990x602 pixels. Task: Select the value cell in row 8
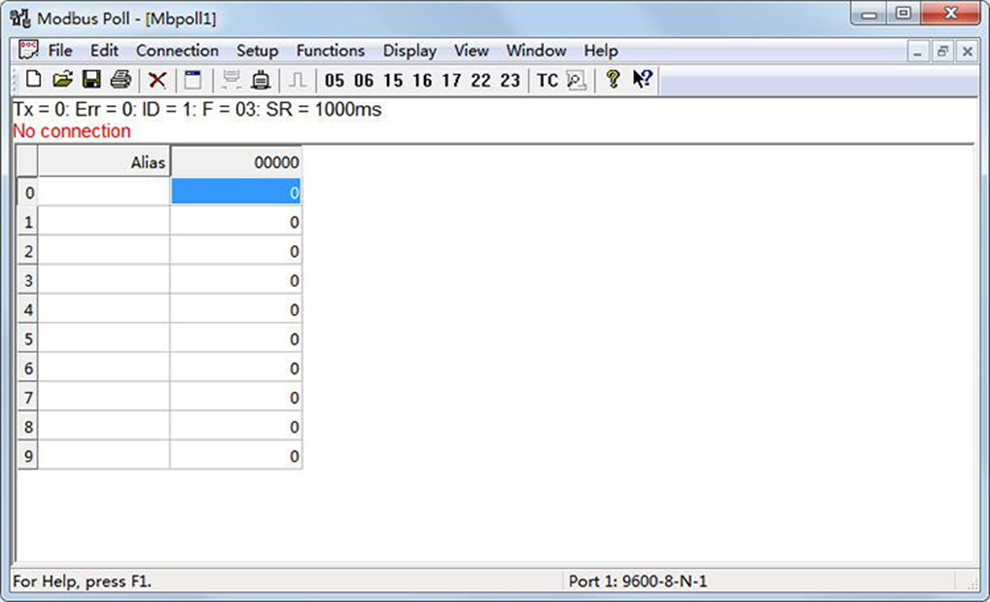pyautogui.click(x=236, y=426)
